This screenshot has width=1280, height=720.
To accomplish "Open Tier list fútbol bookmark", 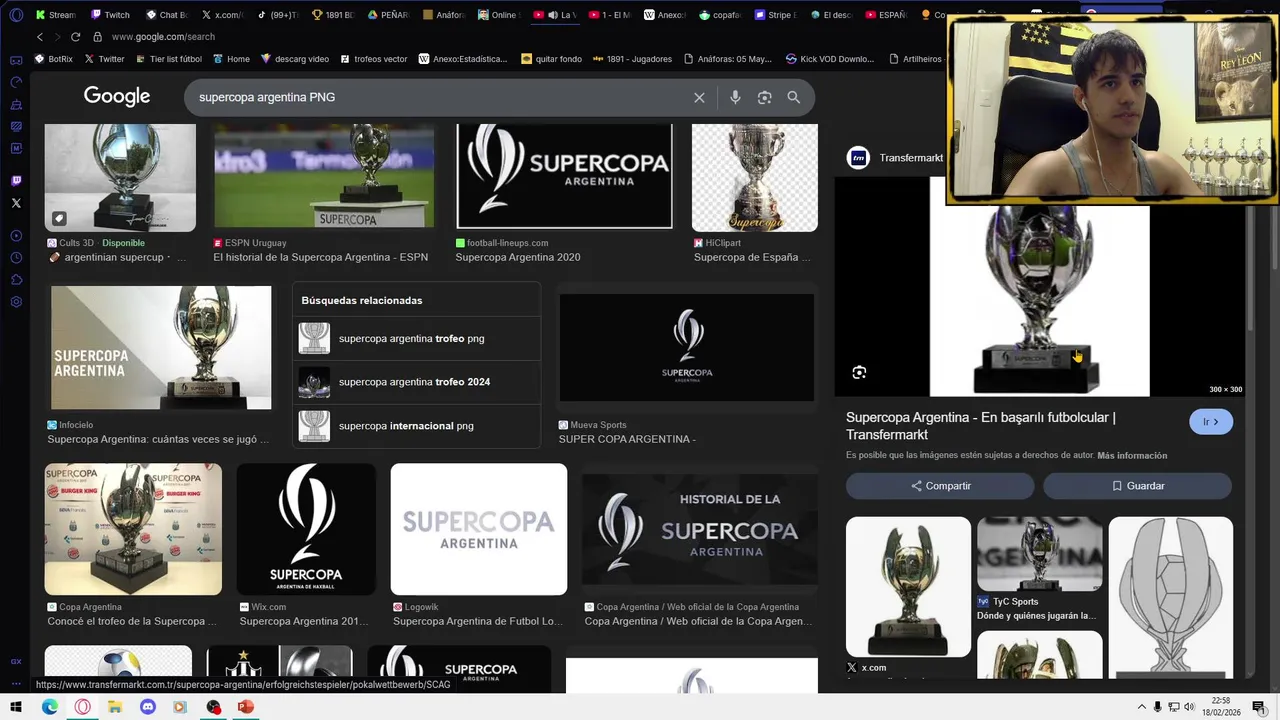I will point(168,59).
